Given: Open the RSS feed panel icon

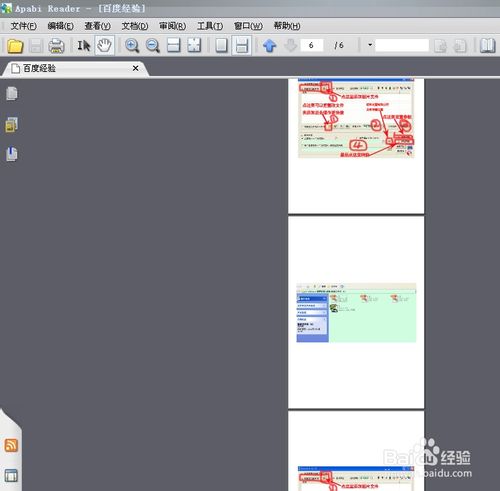Looking at the screenshot, I should [11, 445].
